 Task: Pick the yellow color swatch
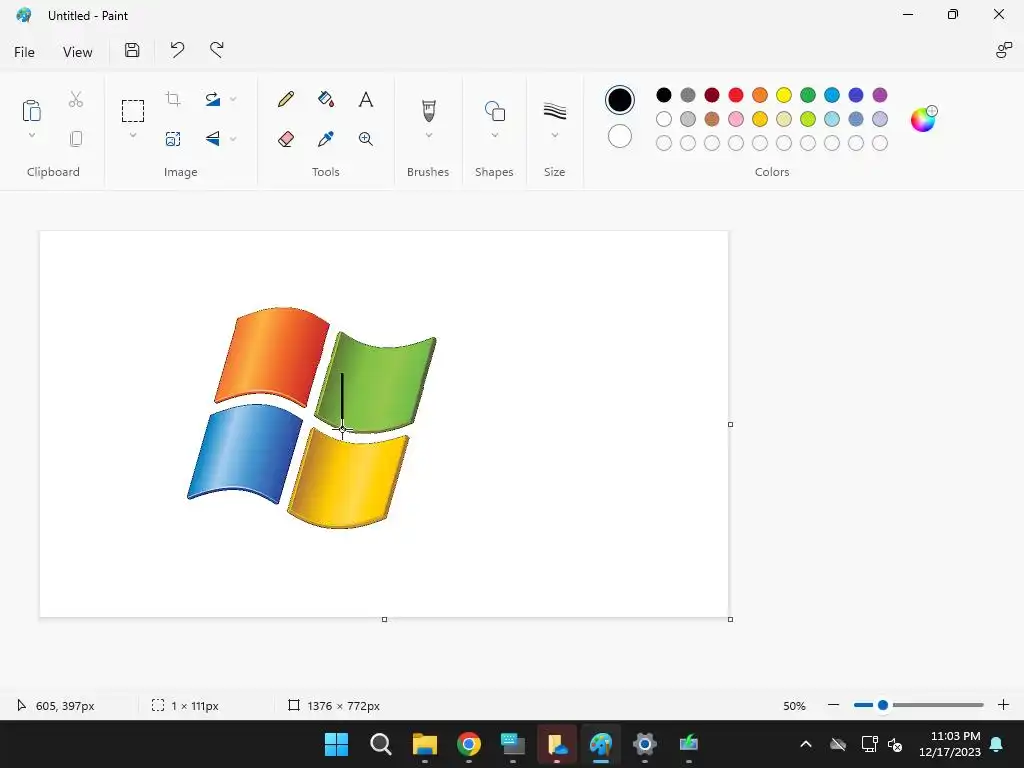(784, 95)
